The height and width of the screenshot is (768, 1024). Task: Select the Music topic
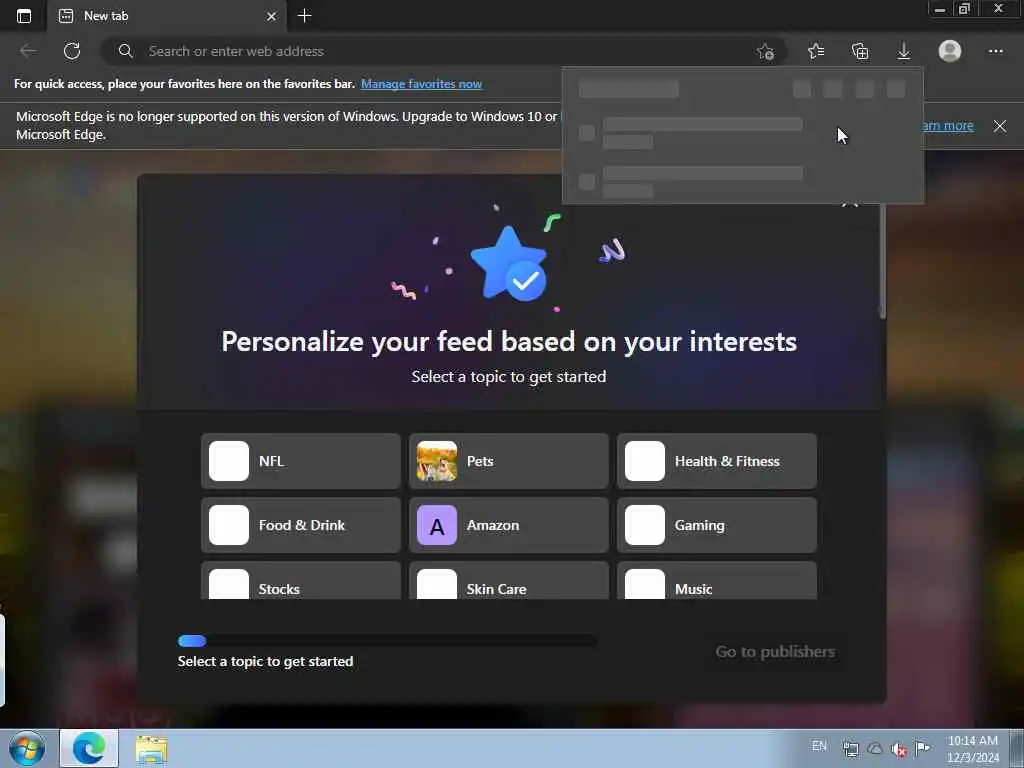pyautogui.click(x=717, y=581)
